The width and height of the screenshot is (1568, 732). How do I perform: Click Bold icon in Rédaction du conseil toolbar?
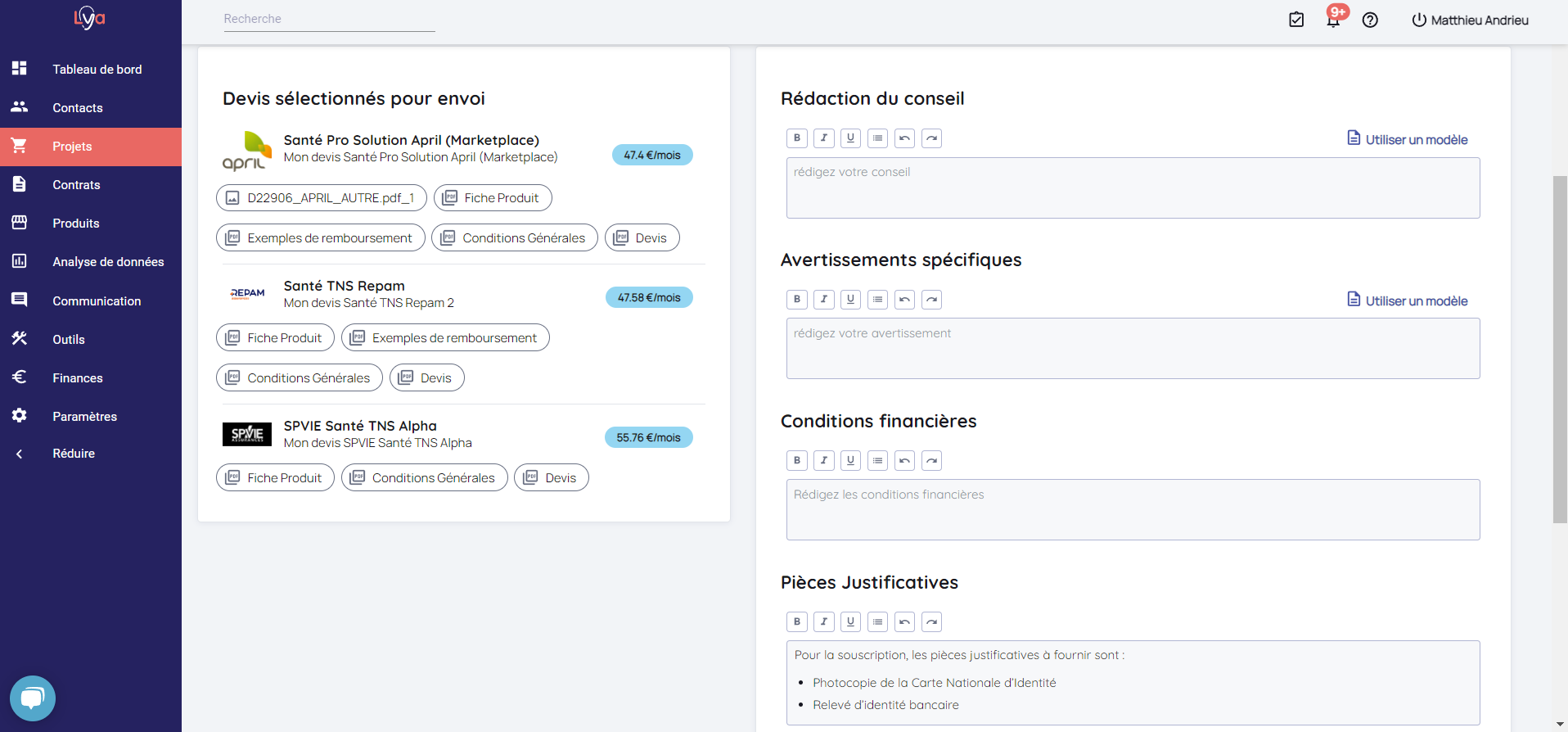tap(796, 138)
